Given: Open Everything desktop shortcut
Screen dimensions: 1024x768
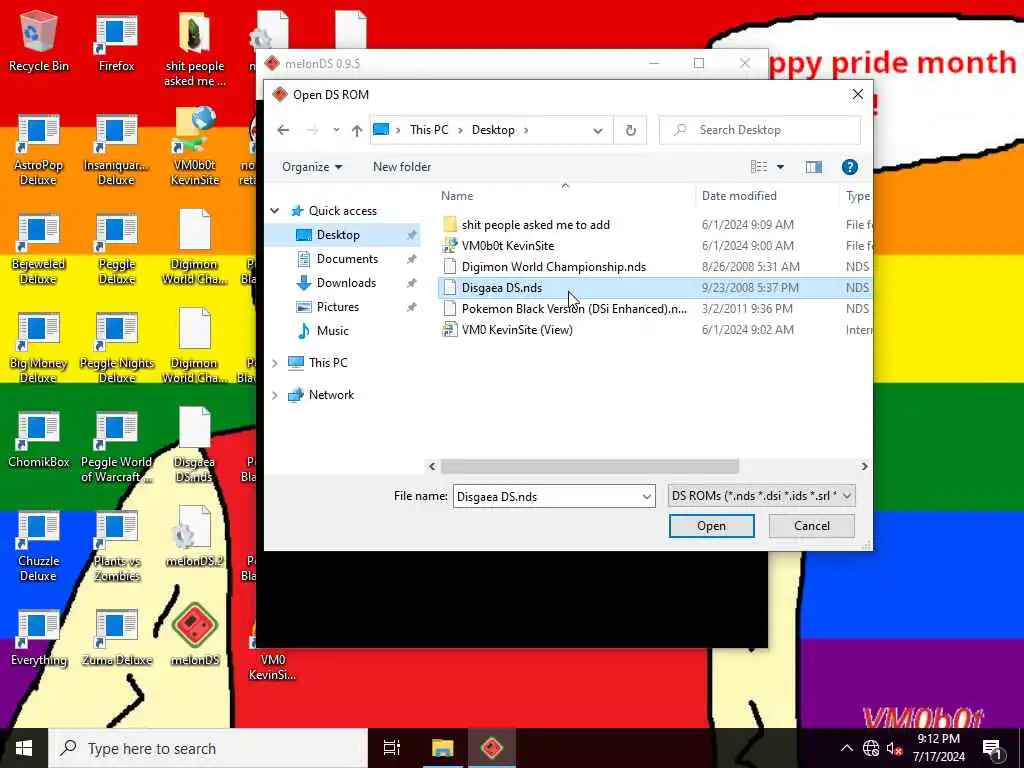Looking at the screenshot, I should tap(39, 639).
